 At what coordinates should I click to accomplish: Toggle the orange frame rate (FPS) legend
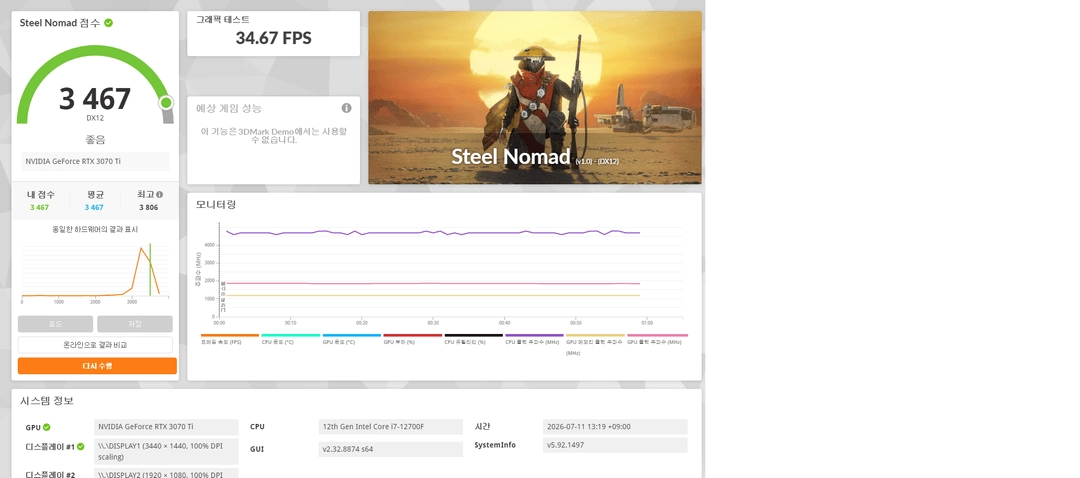click(x=230, y=339)
